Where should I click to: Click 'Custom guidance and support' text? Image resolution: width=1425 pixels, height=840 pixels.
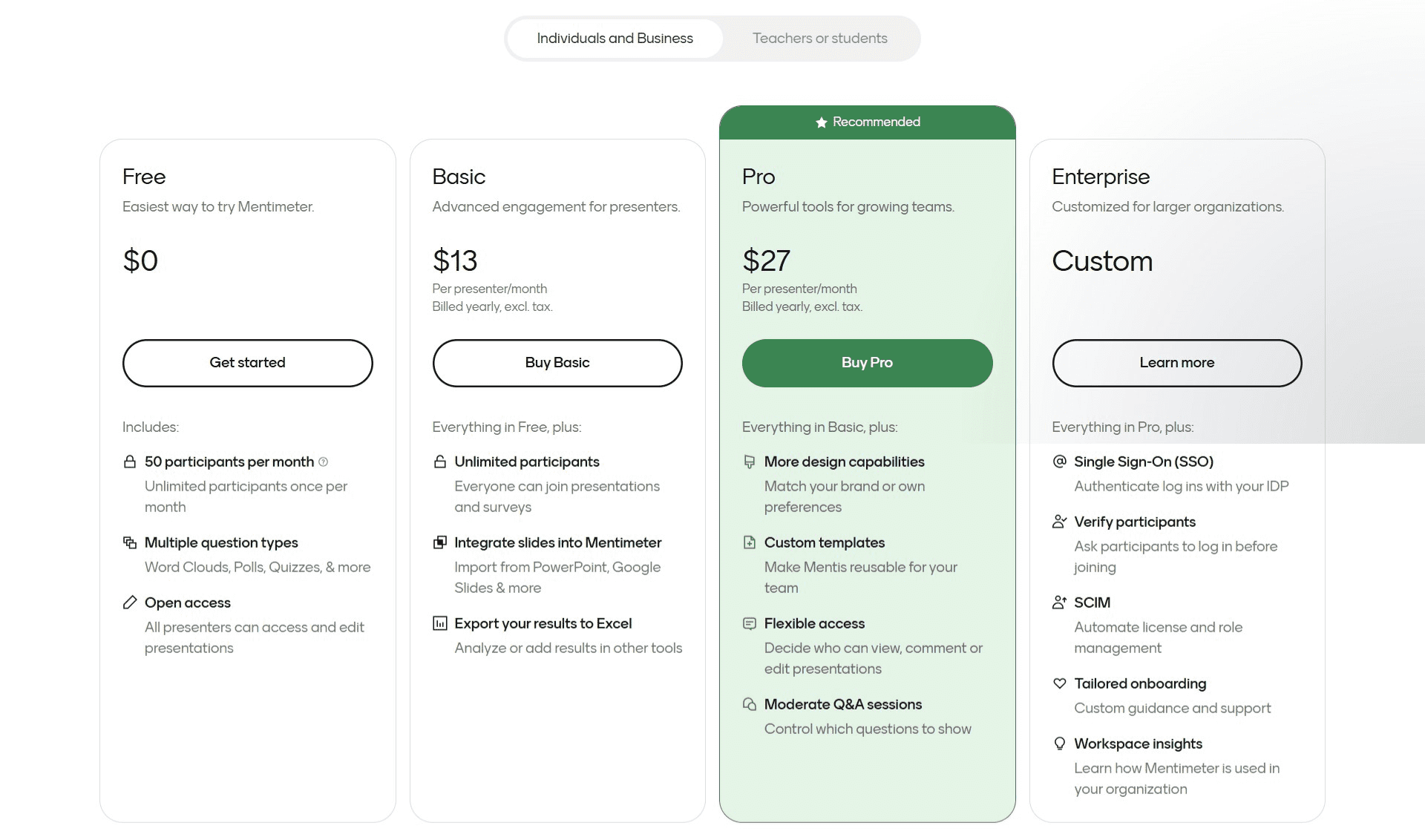tap(1173, 708)
